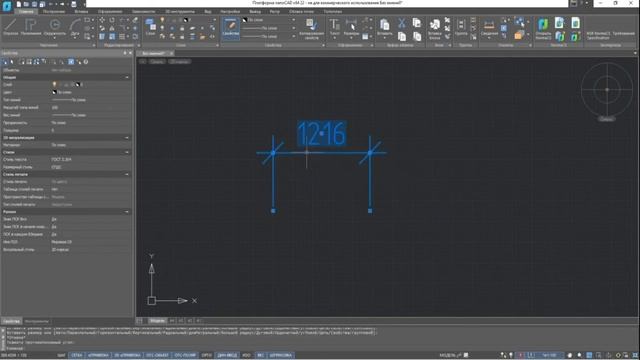Screen dimensions: 640x360
Task: Toggle ОТС-ОБЪЕКТ tracking in status bar
Action: click(x=157, y=355)
